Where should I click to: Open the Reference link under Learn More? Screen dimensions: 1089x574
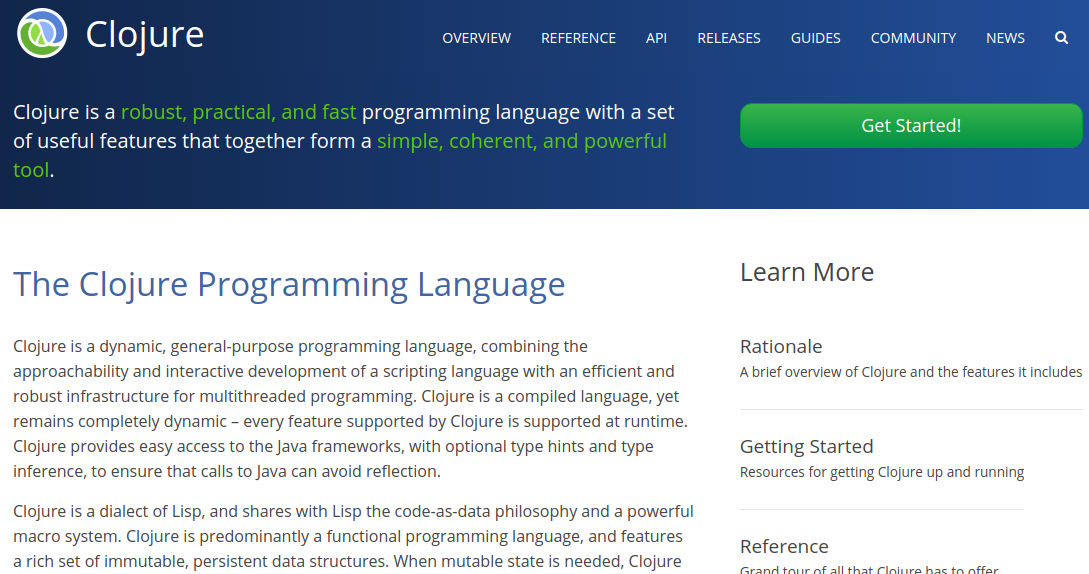[x=784, y=546]
